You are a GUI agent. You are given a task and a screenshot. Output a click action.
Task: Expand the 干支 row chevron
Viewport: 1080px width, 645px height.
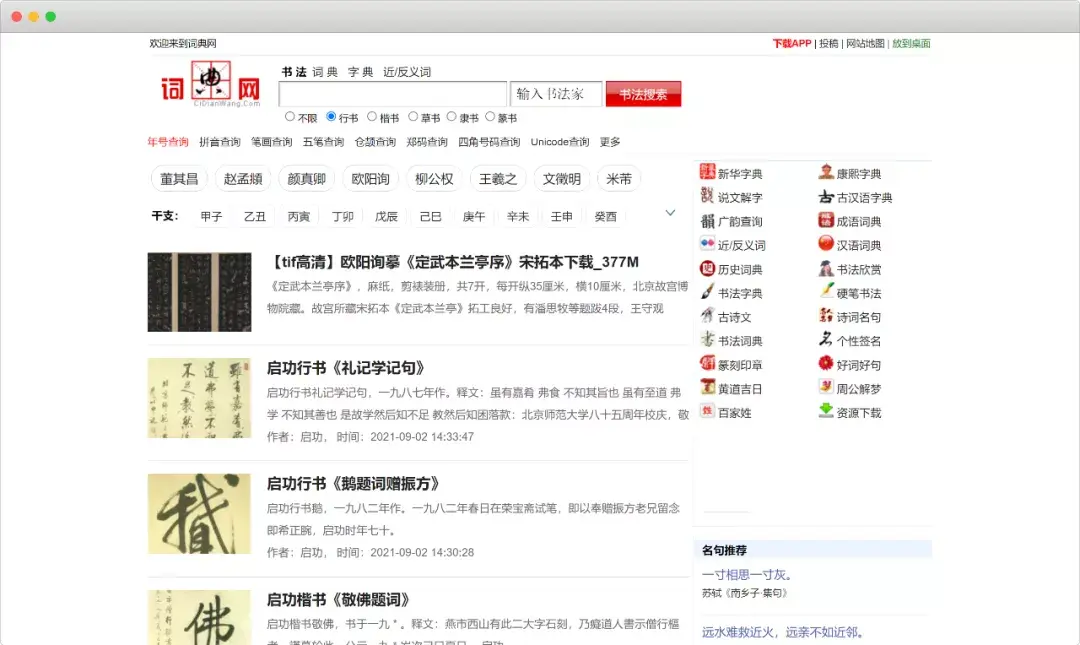(671, 213)
